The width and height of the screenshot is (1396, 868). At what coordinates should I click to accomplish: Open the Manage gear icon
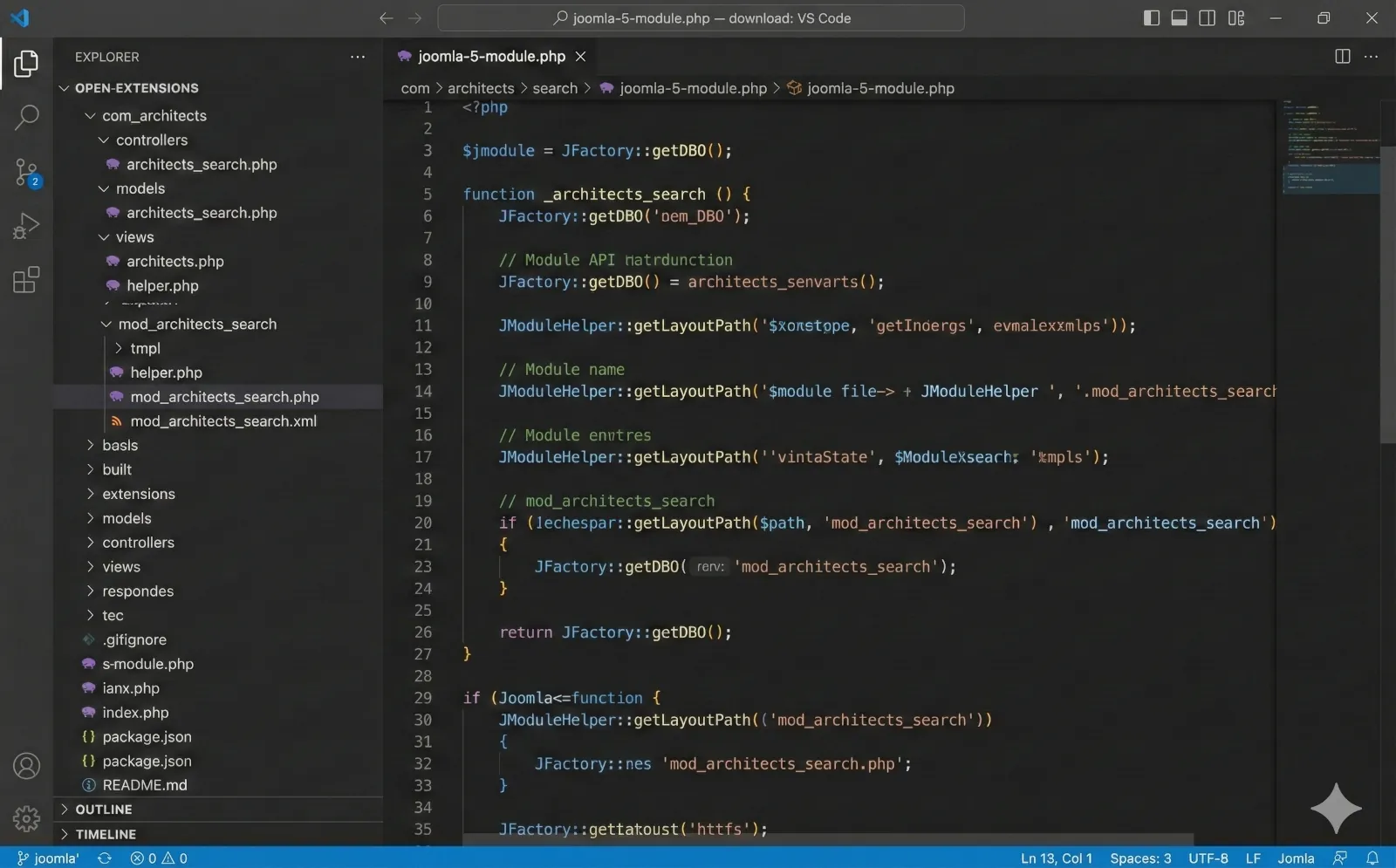pyautogui.click(x=25, y=819)
